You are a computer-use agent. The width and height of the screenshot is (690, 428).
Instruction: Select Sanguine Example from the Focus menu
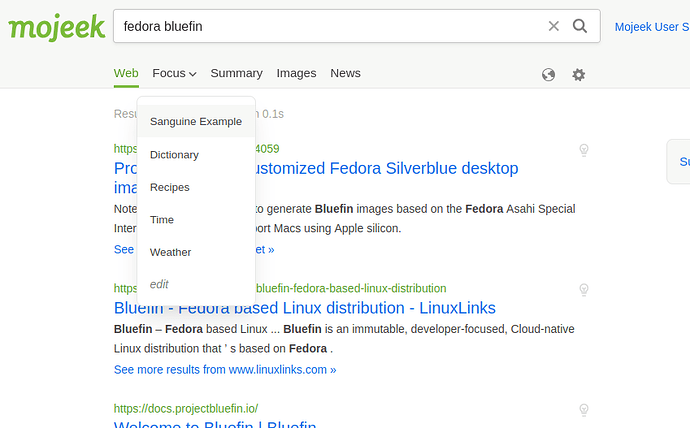coord(196,122)
